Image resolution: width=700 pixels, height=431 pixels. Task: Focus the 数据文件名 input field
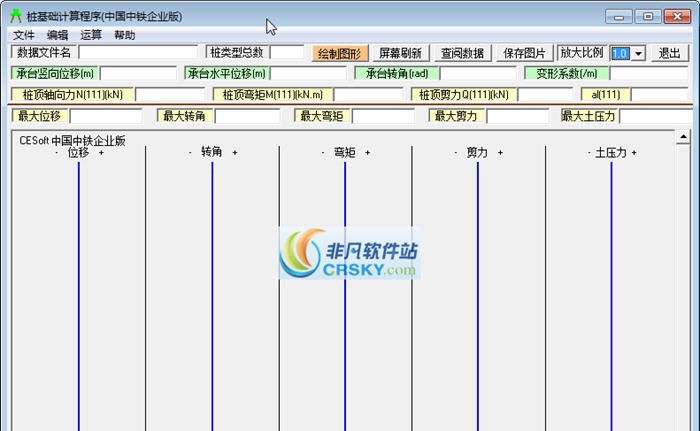click(x=138, y=52)
